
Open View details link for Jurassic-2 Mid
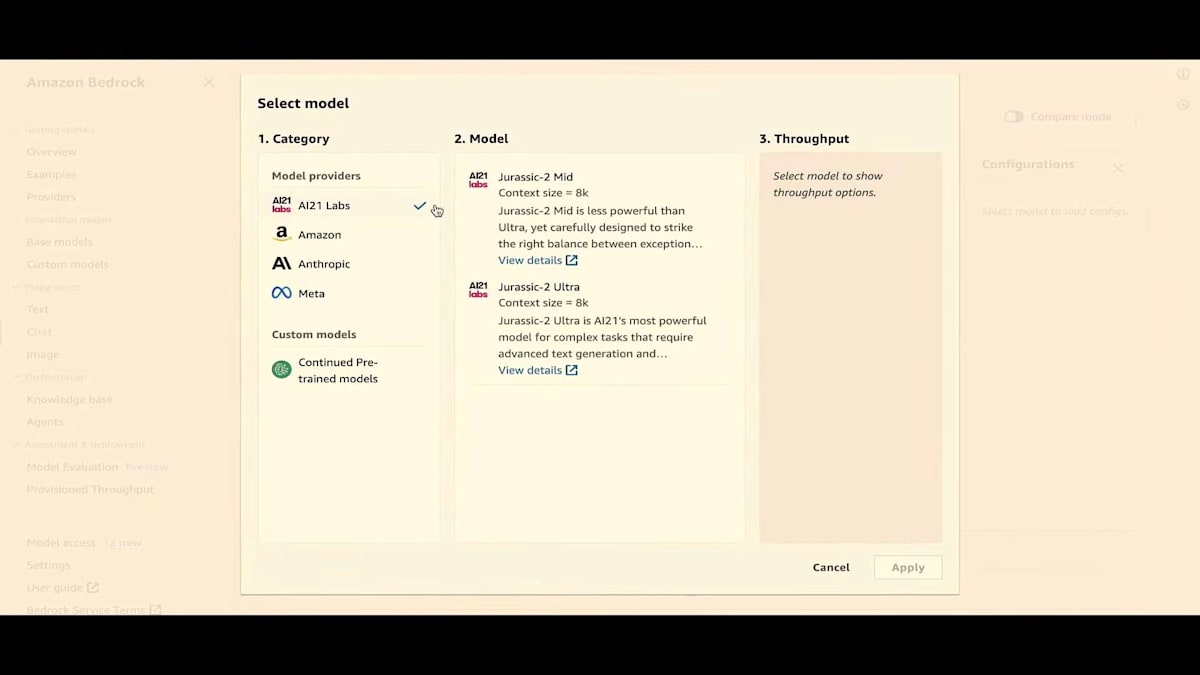[538, 260]
